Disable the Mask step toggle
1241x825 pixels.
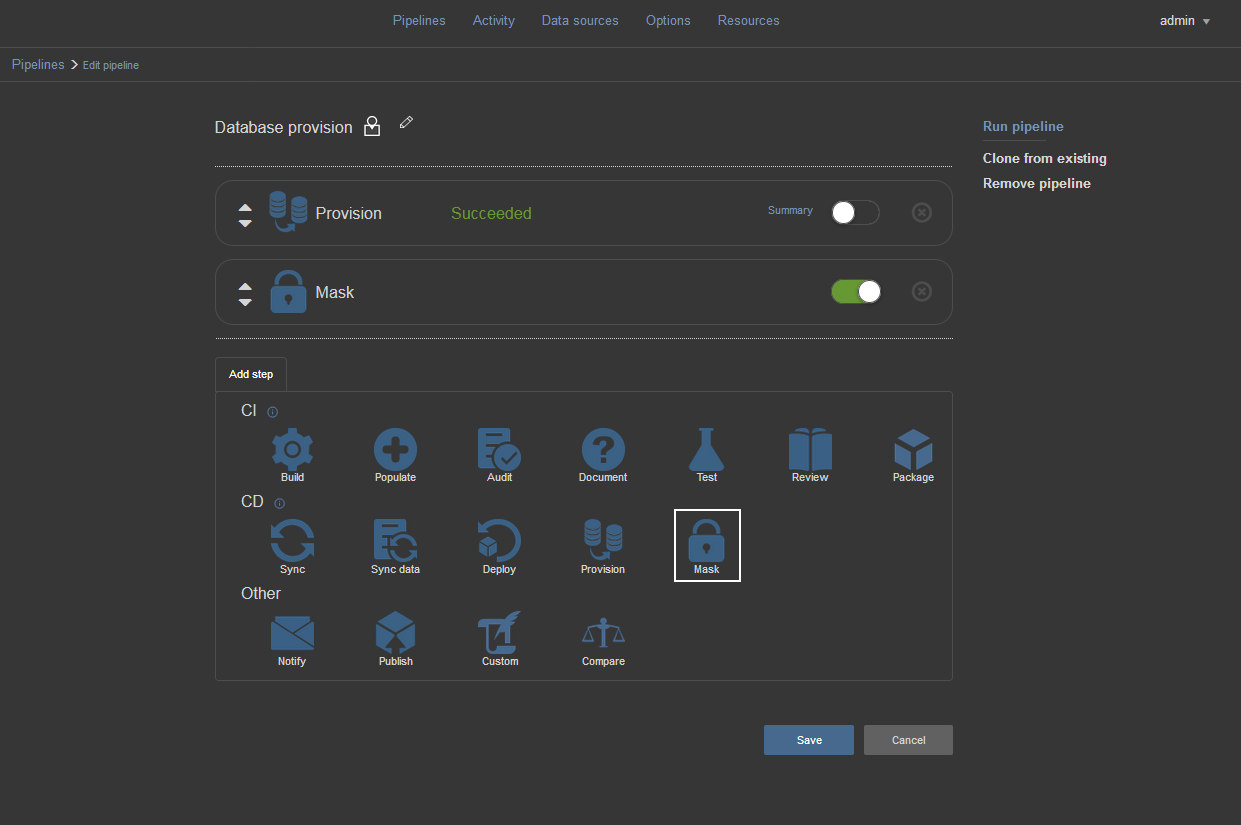(855, 292)
